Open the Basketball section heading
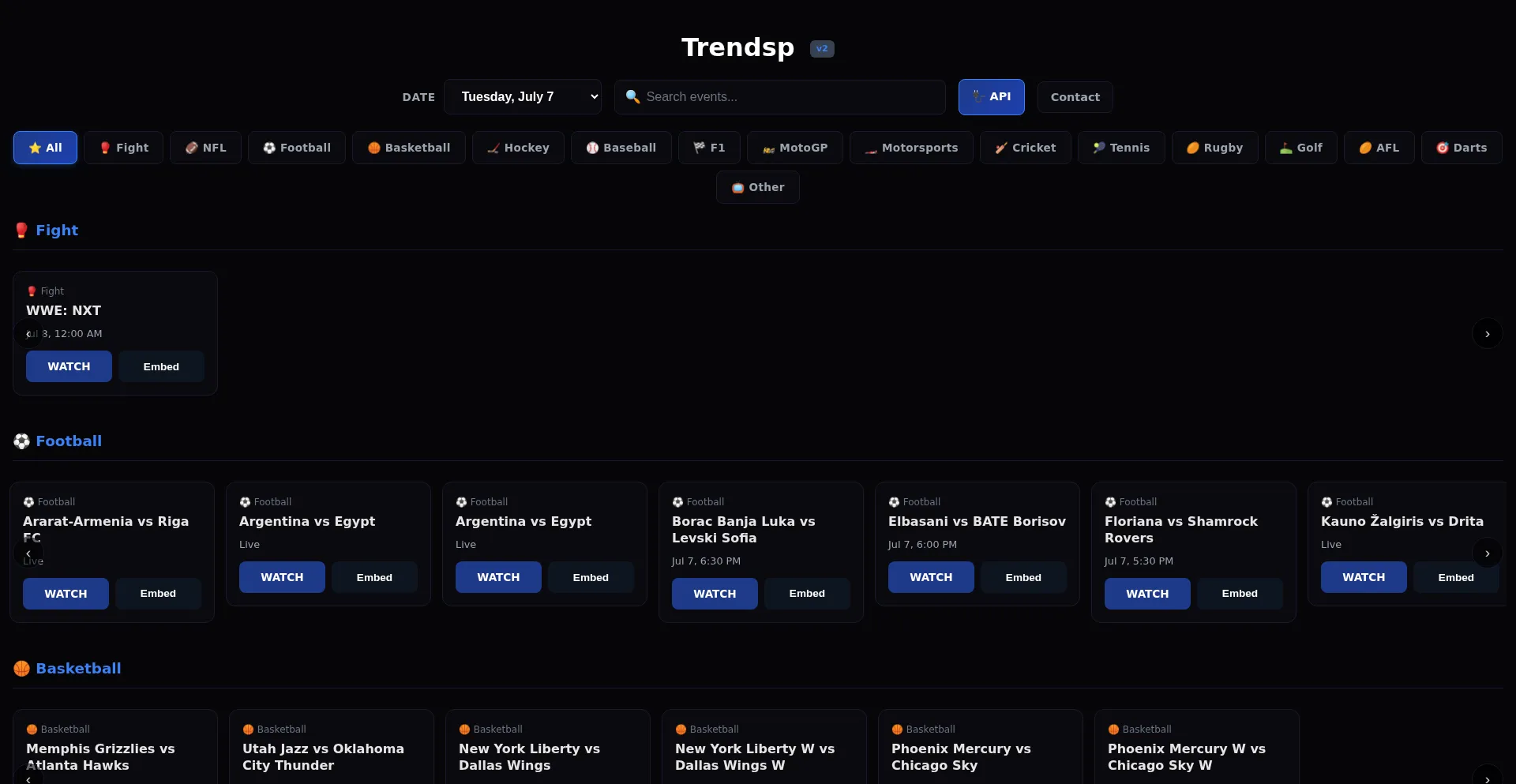 click(78, 669)
